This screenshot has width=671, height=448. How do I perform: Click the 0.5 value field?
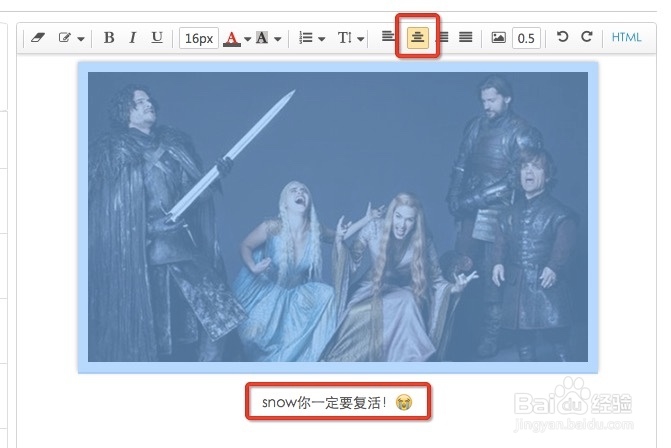526,38
